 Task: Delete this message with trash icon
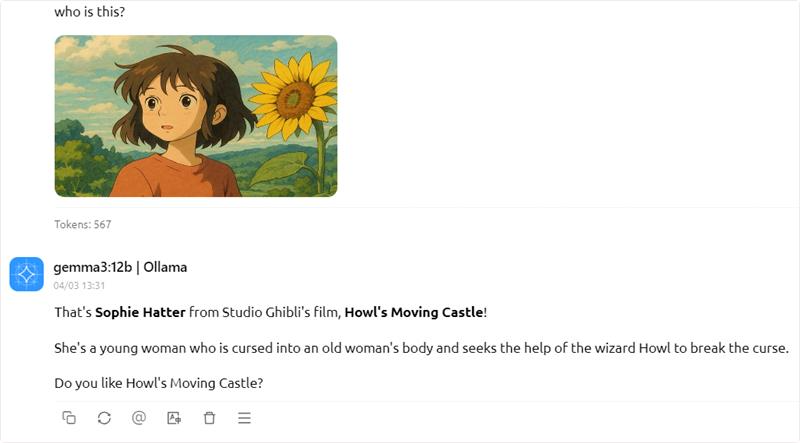[209, 418]
